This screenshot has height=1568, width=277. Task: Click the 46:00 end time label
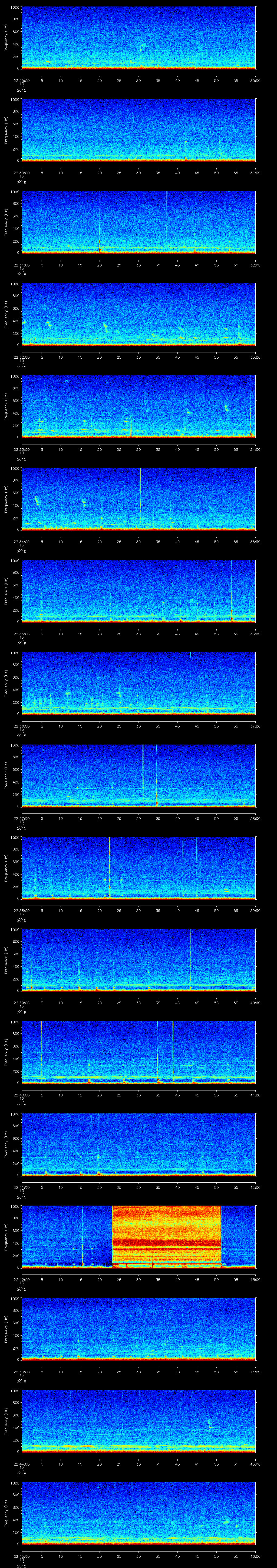point(255,1556)
